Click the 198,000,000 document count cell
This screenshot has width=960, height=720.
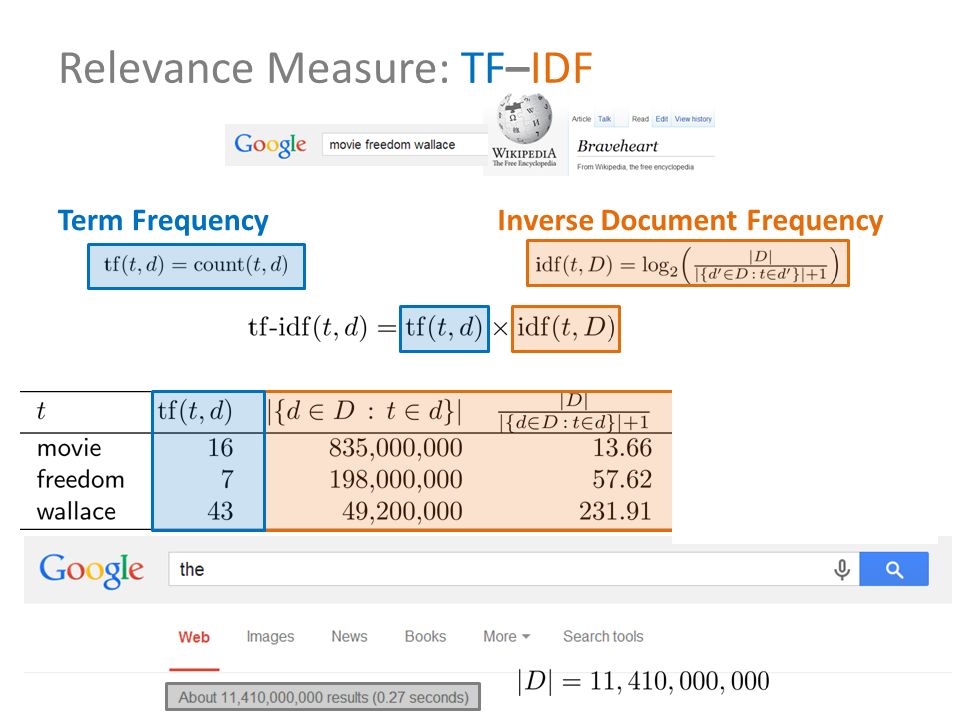[x=396, y=480]
